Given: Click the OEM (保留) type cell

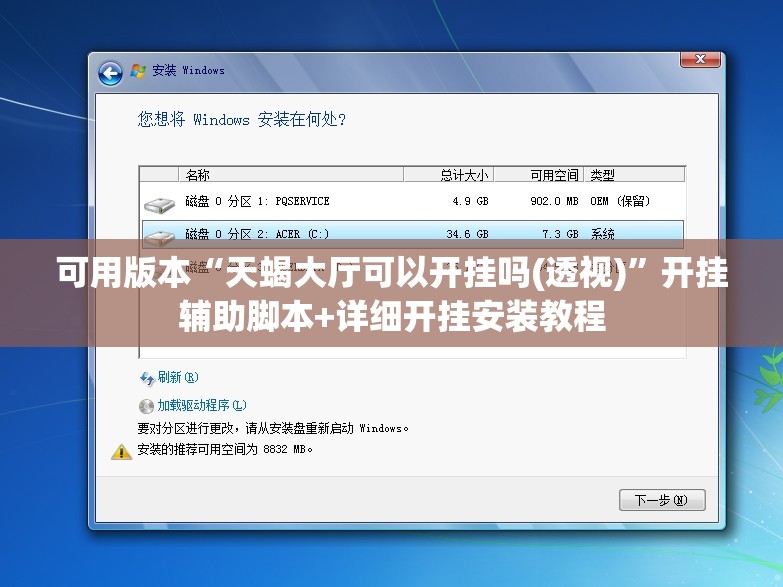Looking at the screenshot, I should [620, 201].
